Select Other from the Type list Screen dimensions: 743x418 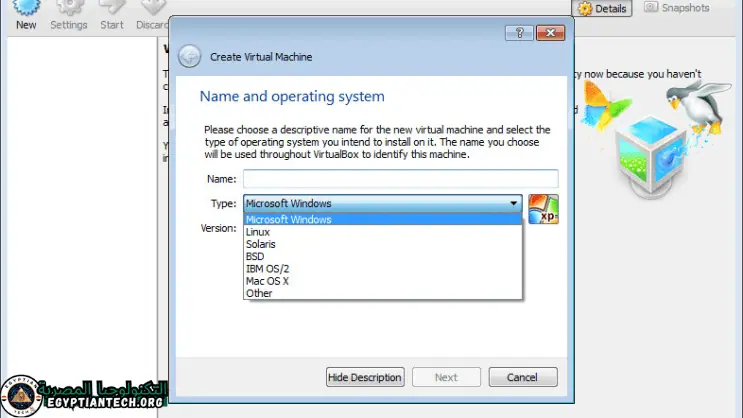coord(382,293)
